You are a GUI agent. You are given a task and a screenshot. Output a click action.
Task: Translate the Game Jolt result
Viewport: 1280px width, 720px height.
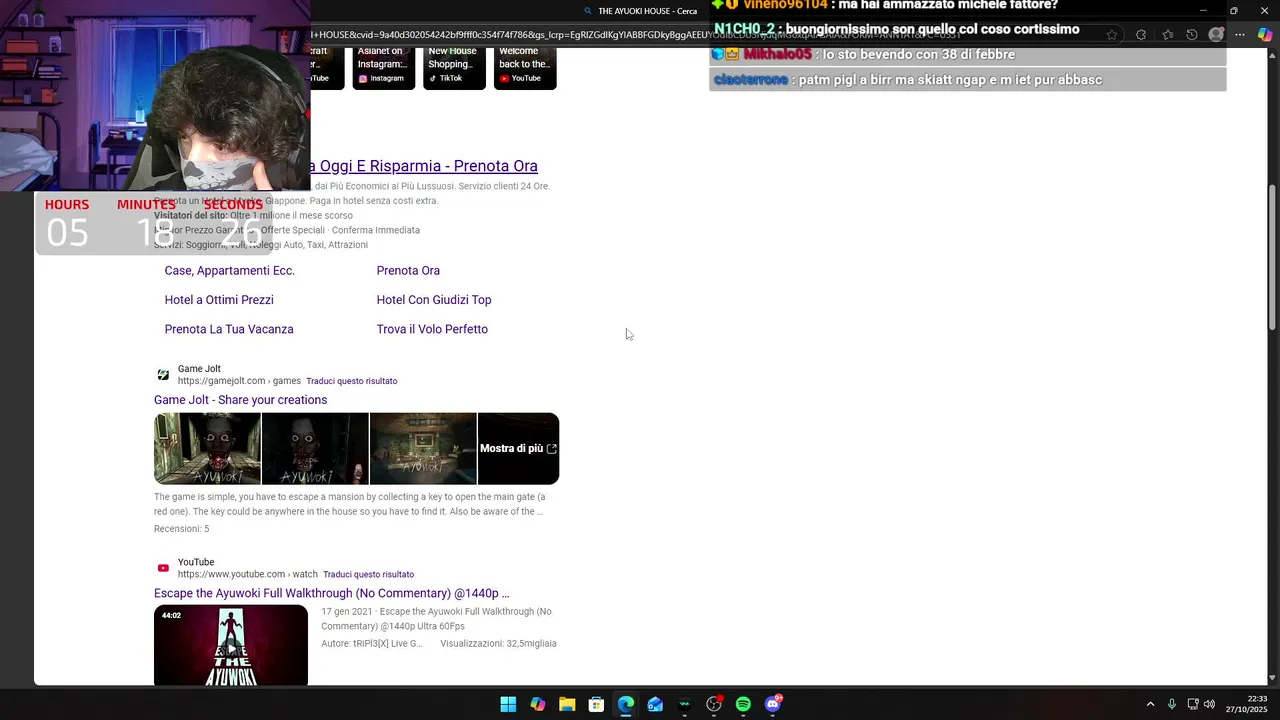click(x=352, y=381)
